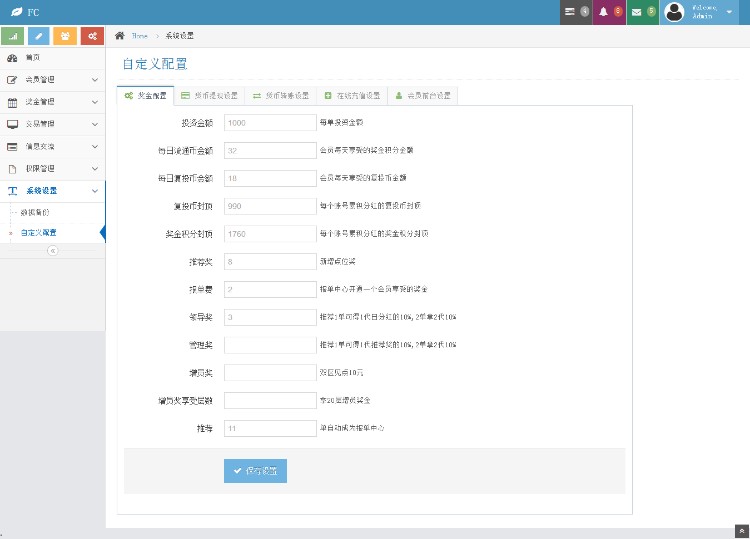This screenshot has width=750, height=539.
Task: Click the blue pencil shortcut button
Action: 39,36
